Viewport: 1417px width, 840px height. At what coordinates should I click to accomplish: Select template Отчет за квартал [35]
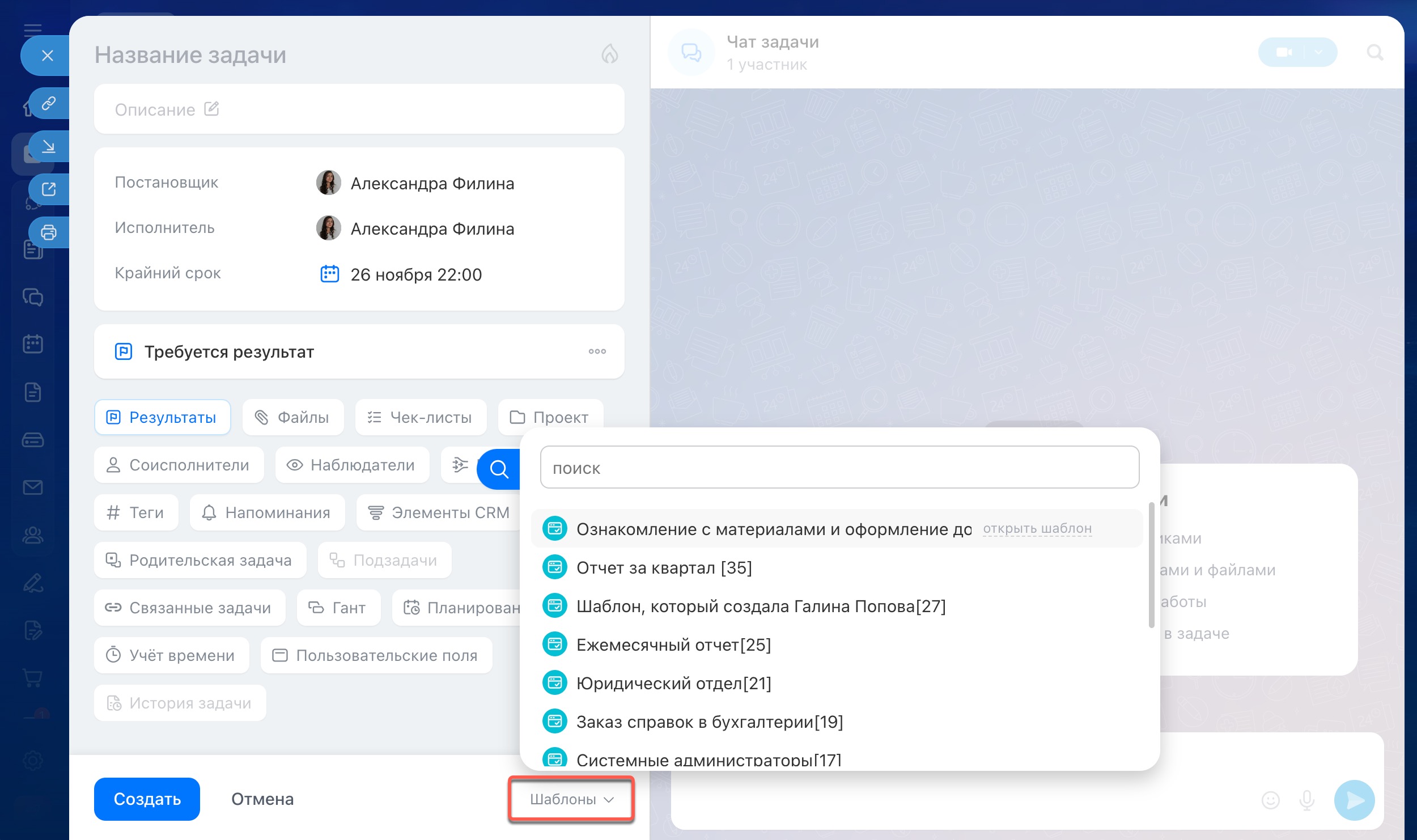[664, 568]
